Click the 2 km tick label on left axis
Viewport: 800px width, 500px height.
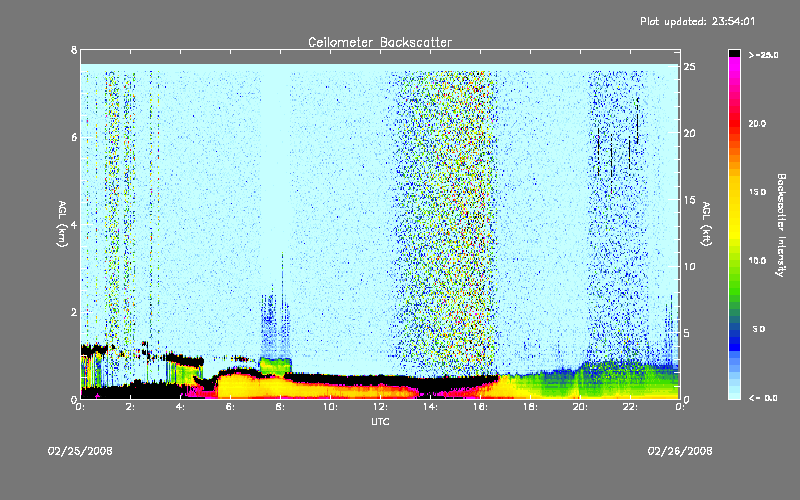74,312
